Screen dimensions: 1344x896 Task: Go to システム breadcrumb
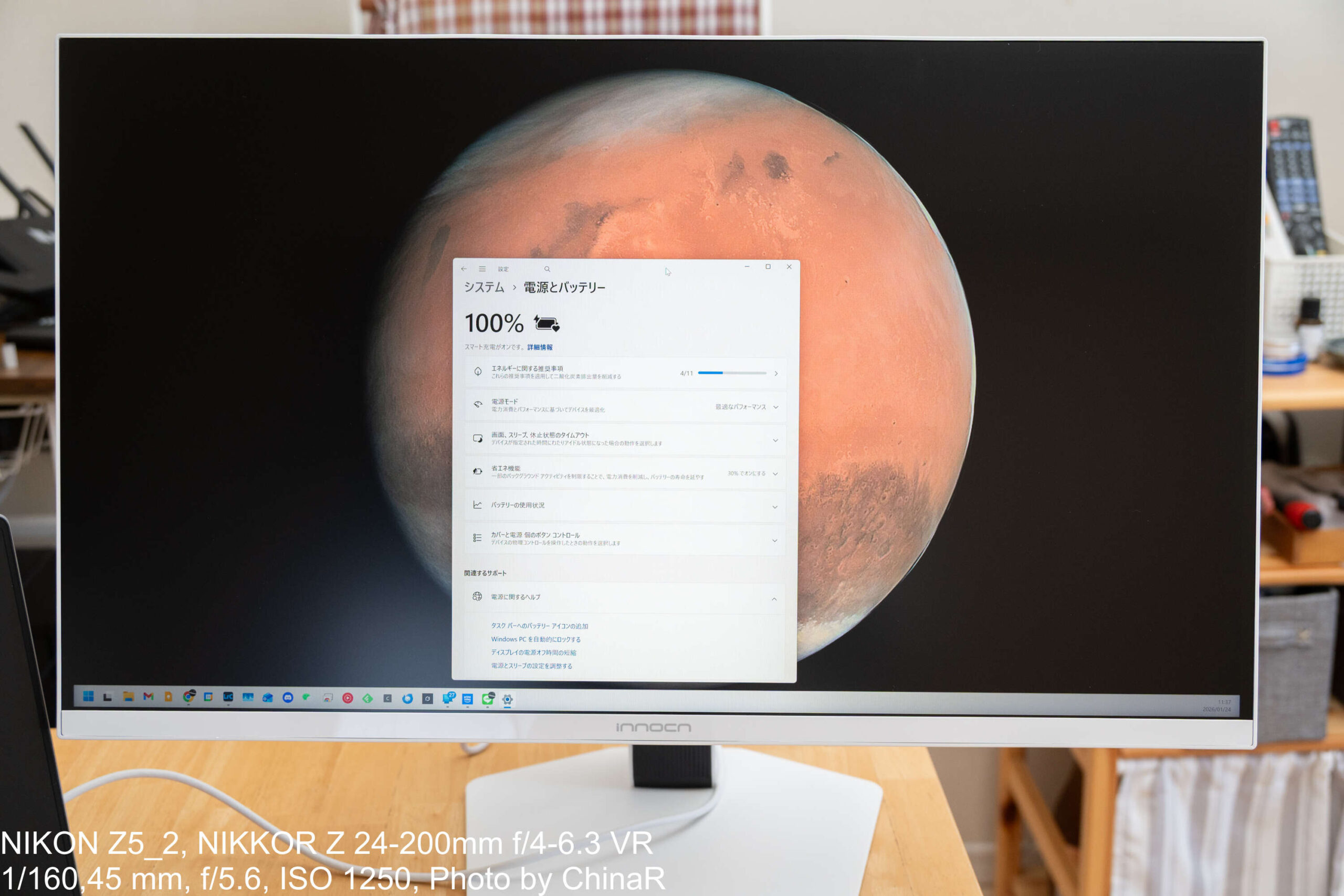pos(484,287)
